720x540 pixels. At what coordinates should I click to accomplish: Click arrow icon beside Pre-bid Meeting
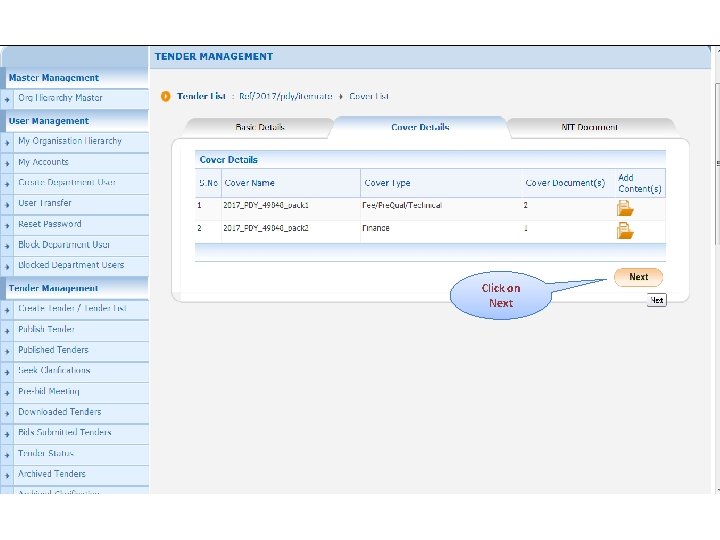pos(7,393)
